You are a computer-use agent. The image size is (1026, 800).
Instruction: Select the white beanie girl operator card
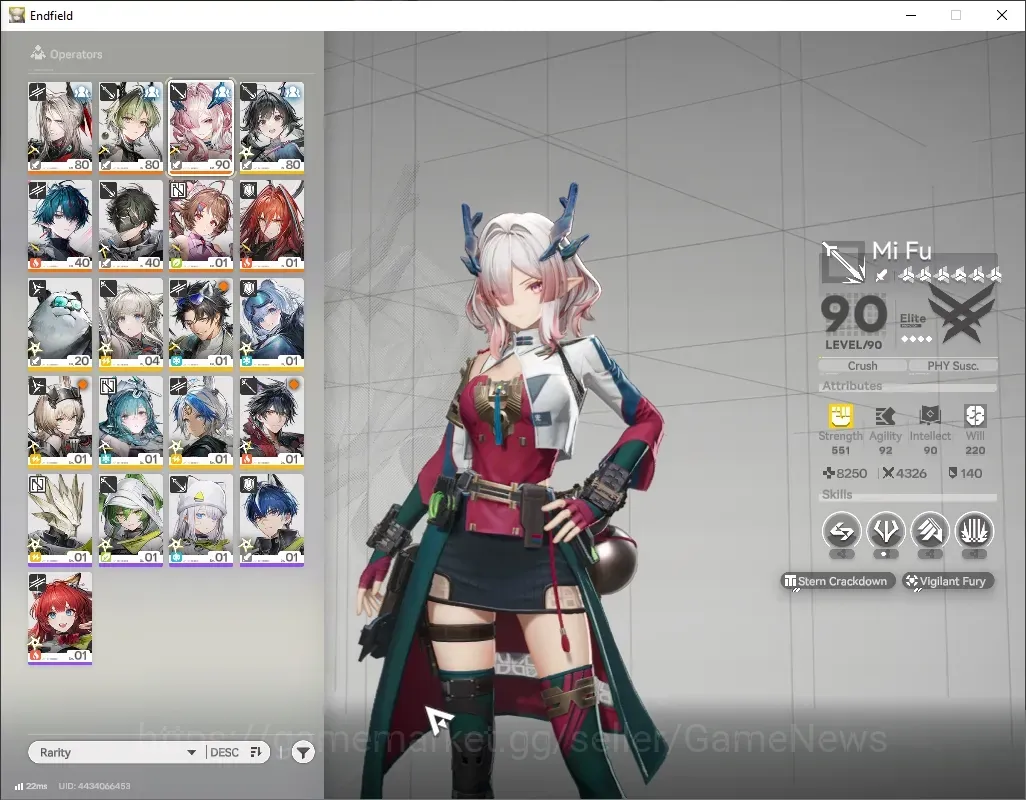pyautogui.click(x=201, y=520)
